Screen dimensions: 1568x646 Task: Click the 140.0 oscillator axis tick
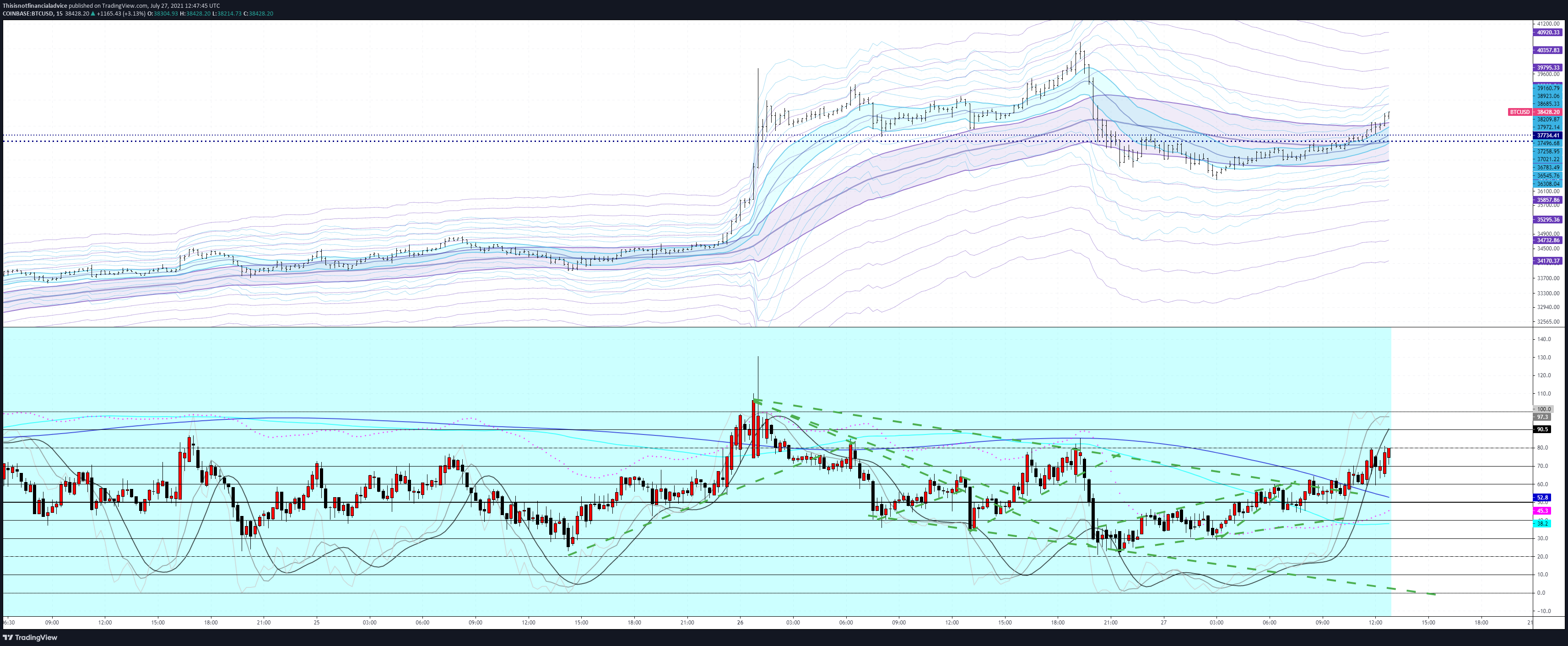pos(1544,339)
